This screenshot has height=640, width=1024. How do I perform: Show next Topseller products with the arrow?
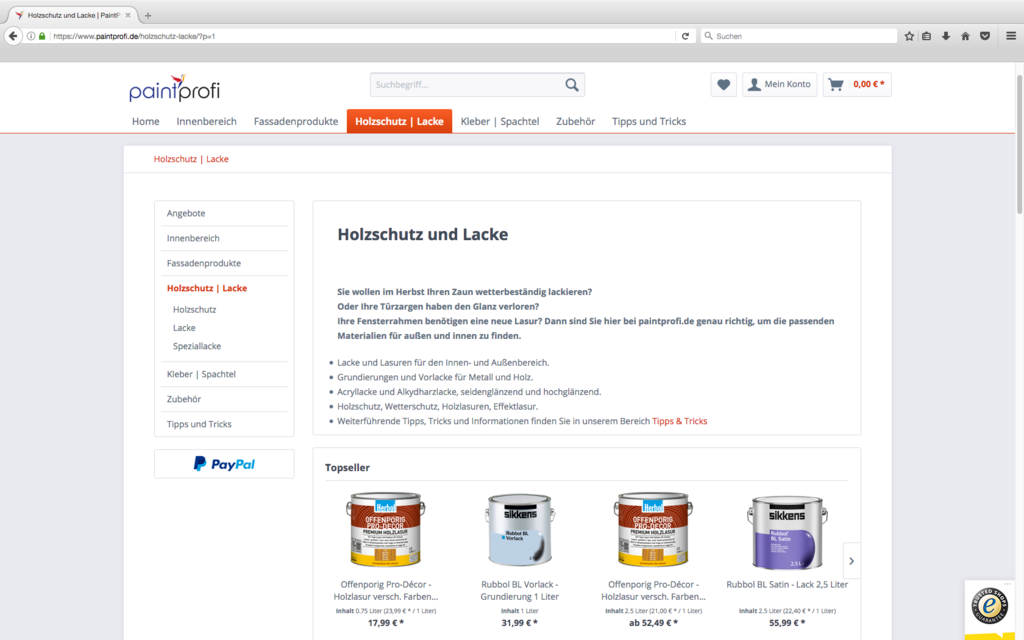(852, 561)
